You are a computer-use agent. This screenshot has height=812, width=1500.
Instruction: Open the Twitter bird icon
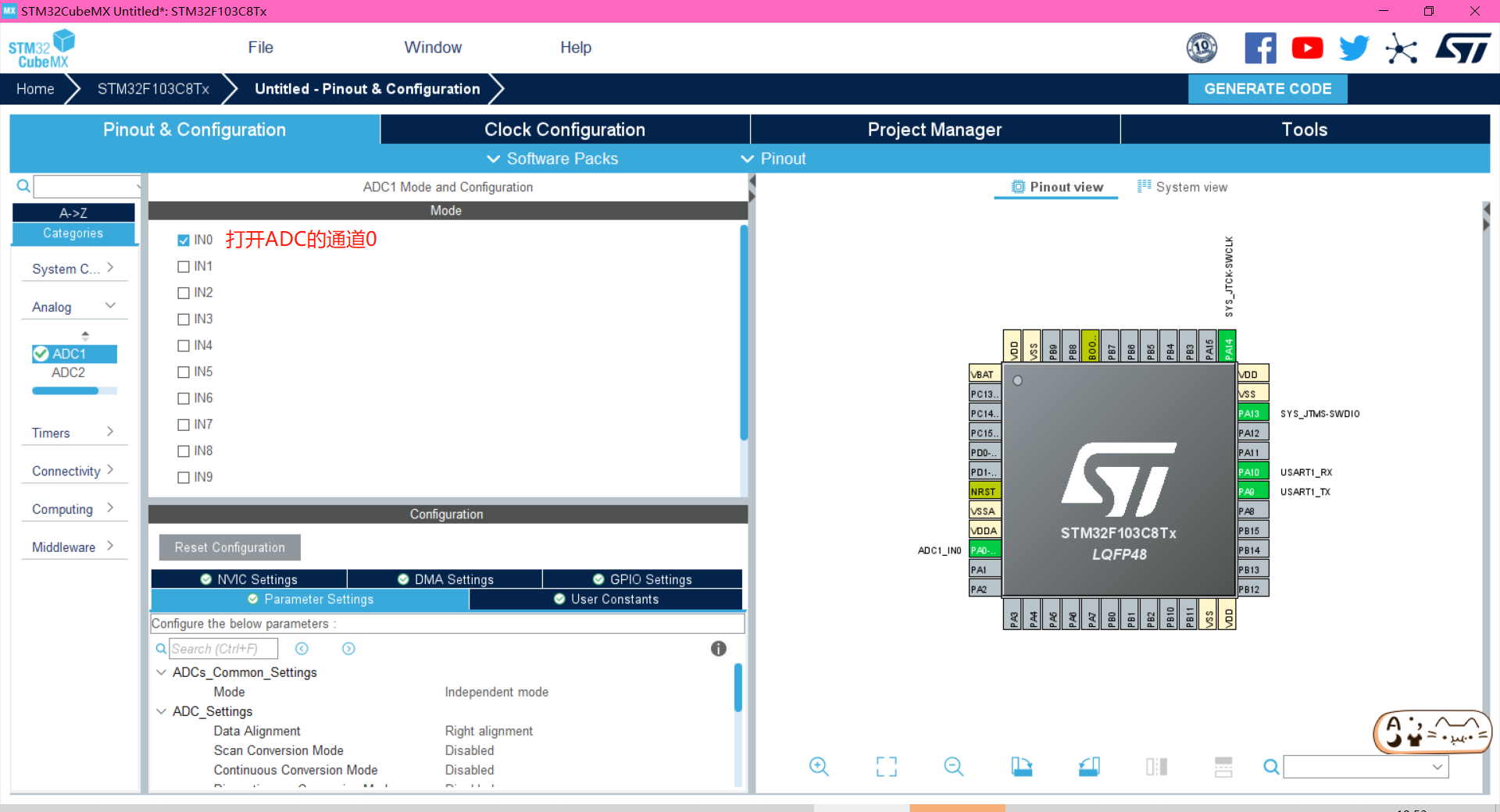1354,48
